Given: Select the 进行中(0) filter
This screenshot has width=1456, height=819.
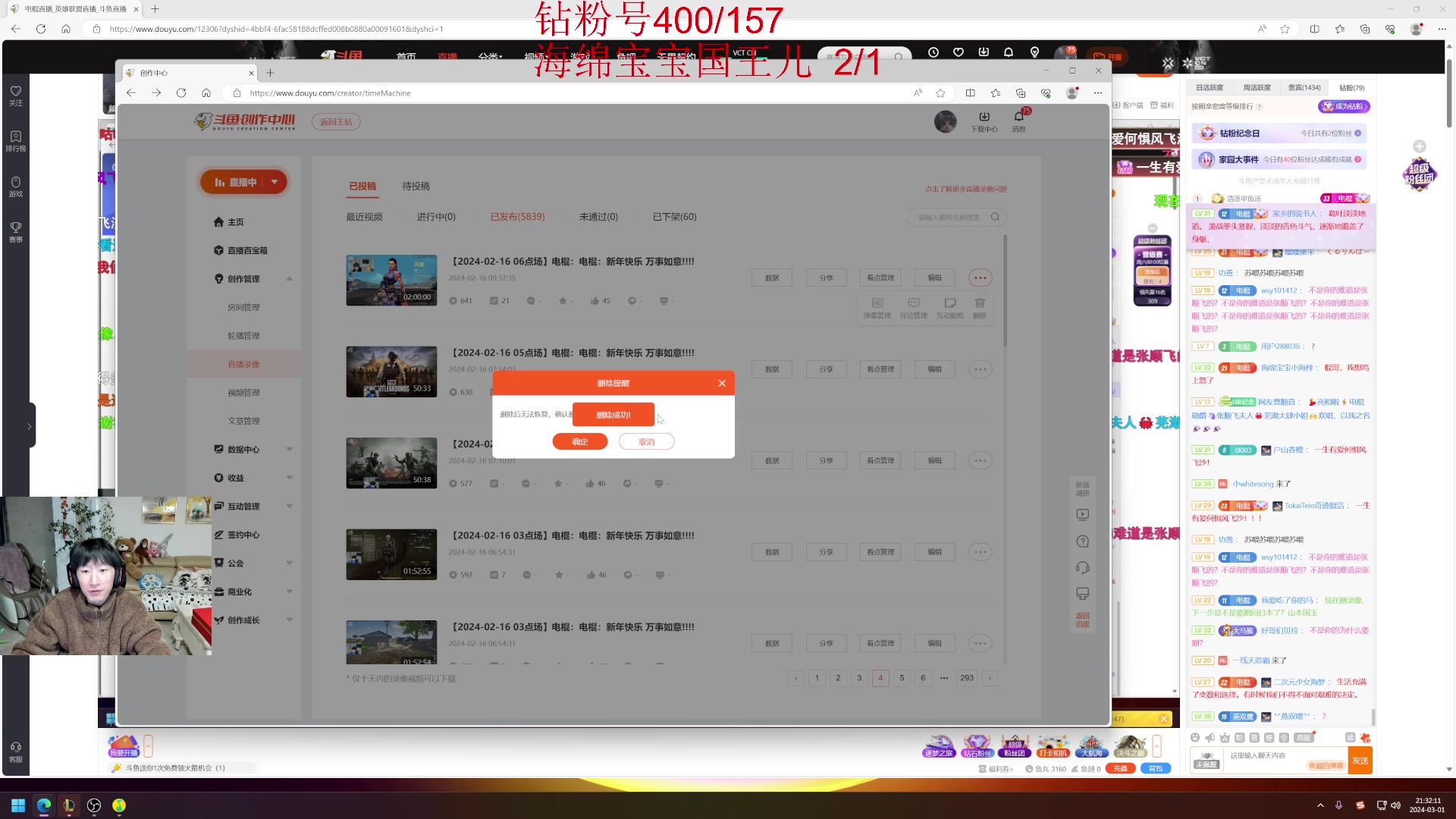Looking at the screenshot, I should [x=436, y=217].
